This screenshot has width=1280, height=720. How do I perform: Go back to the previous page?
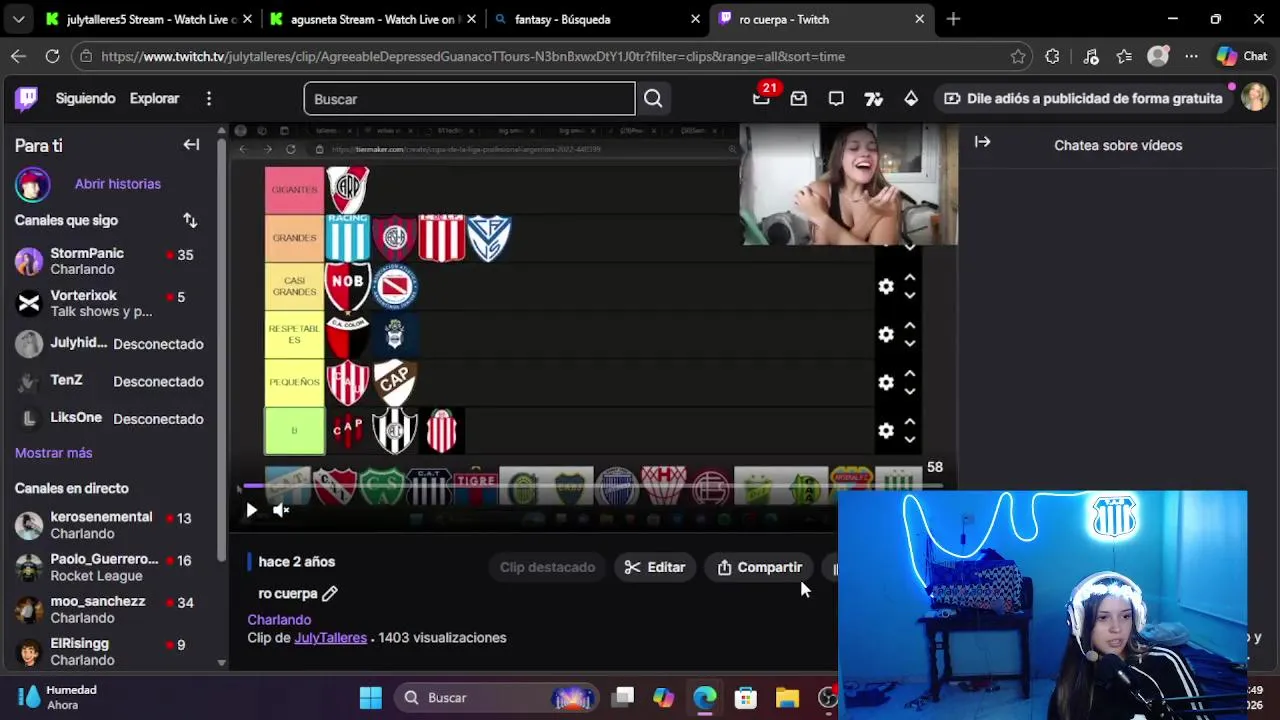[18, 57]
